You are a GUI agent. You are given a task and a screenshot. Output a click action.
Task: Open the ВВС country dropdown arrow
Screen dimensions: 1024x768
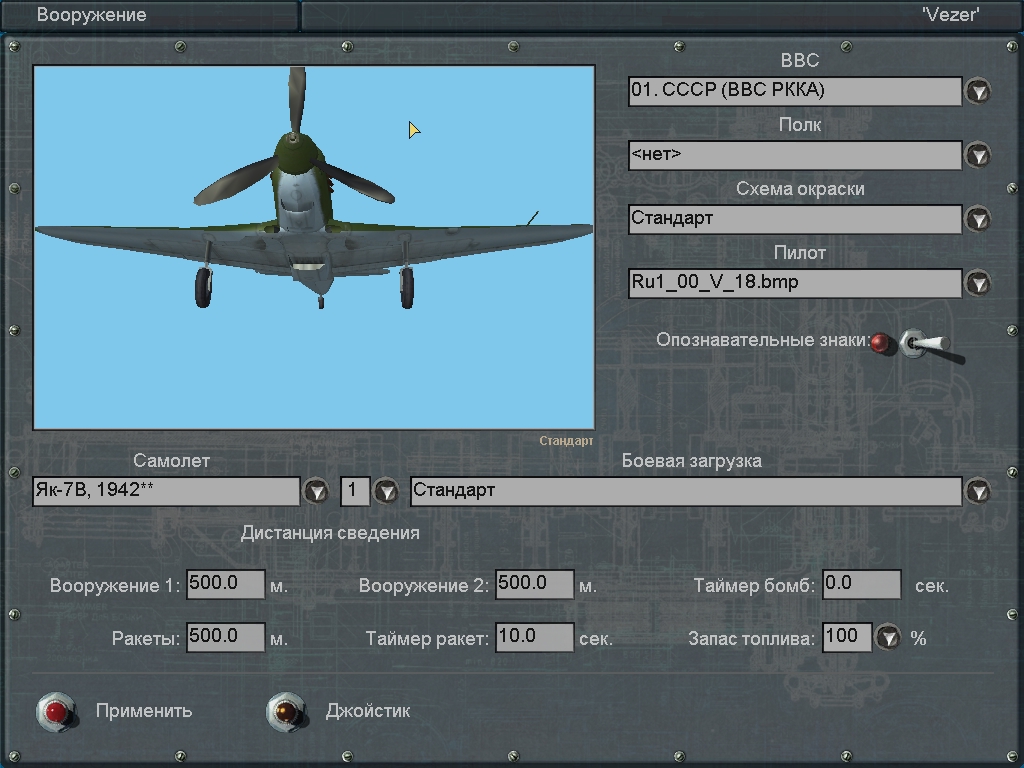point(977,91)
